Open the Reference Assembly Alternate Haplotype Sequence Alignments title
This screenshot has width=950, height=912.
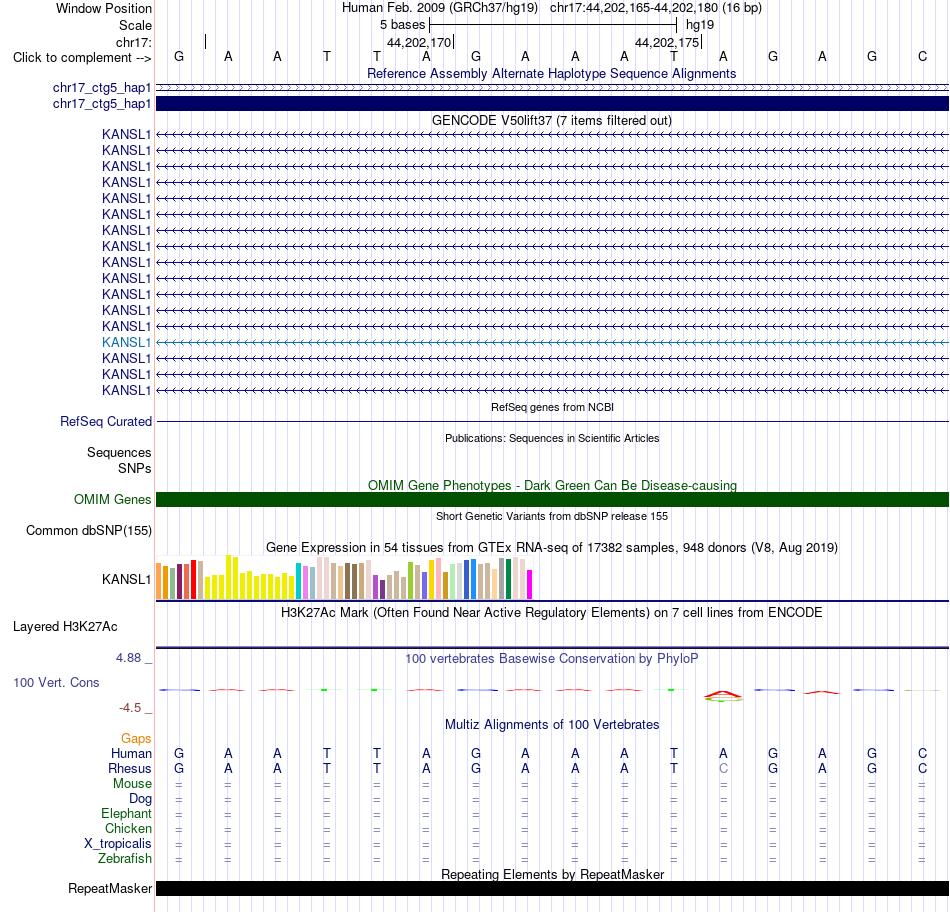coord(551,73)
